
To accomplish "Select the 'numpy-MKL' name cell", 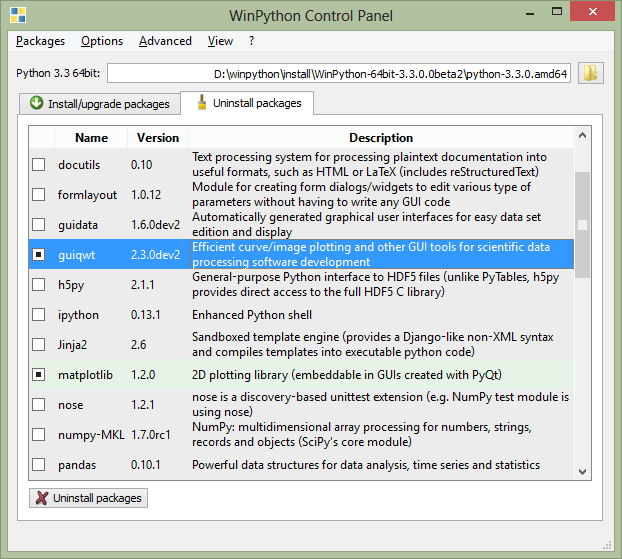I will pos(91,435).
